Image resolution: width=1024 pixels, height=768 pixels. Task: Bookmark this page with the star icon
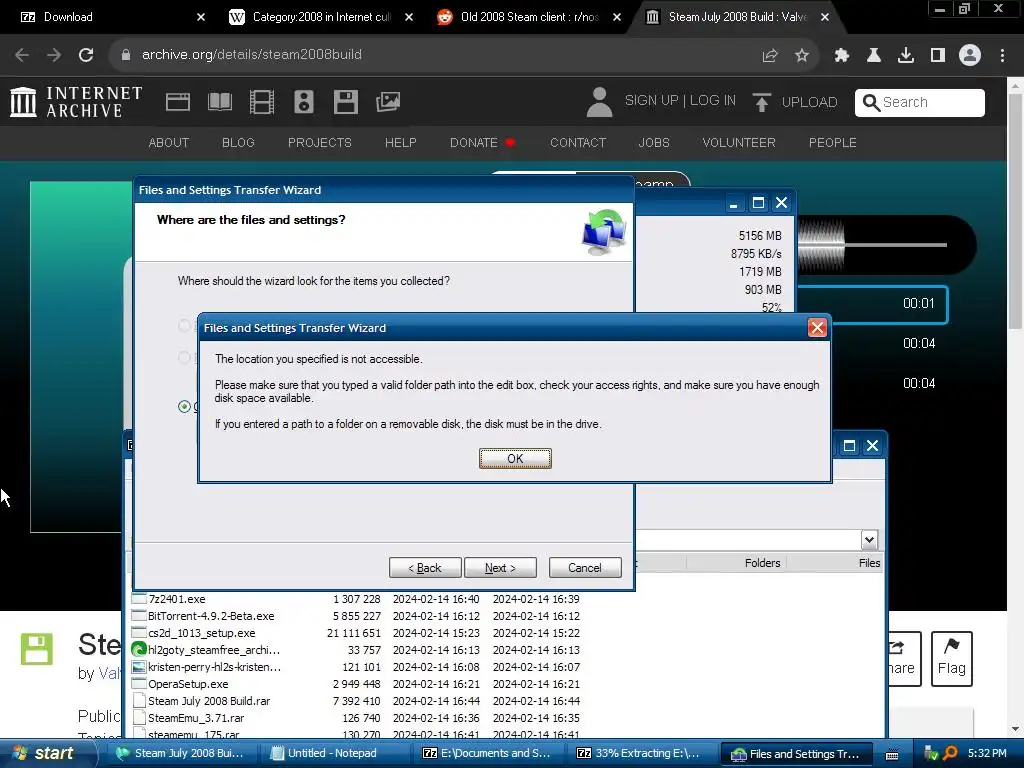802,56
